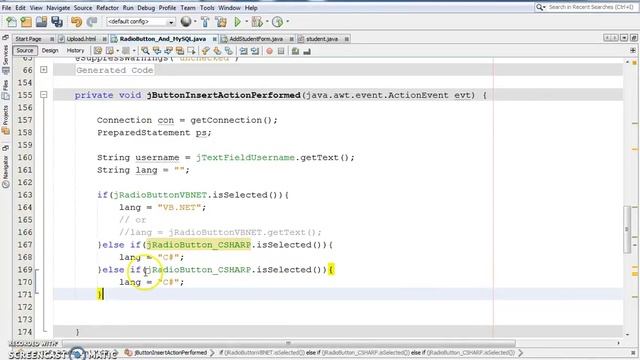Collapse the jButtonInsertActionPerformed method fold
The image size is (640, 360).
click(44, 95)
